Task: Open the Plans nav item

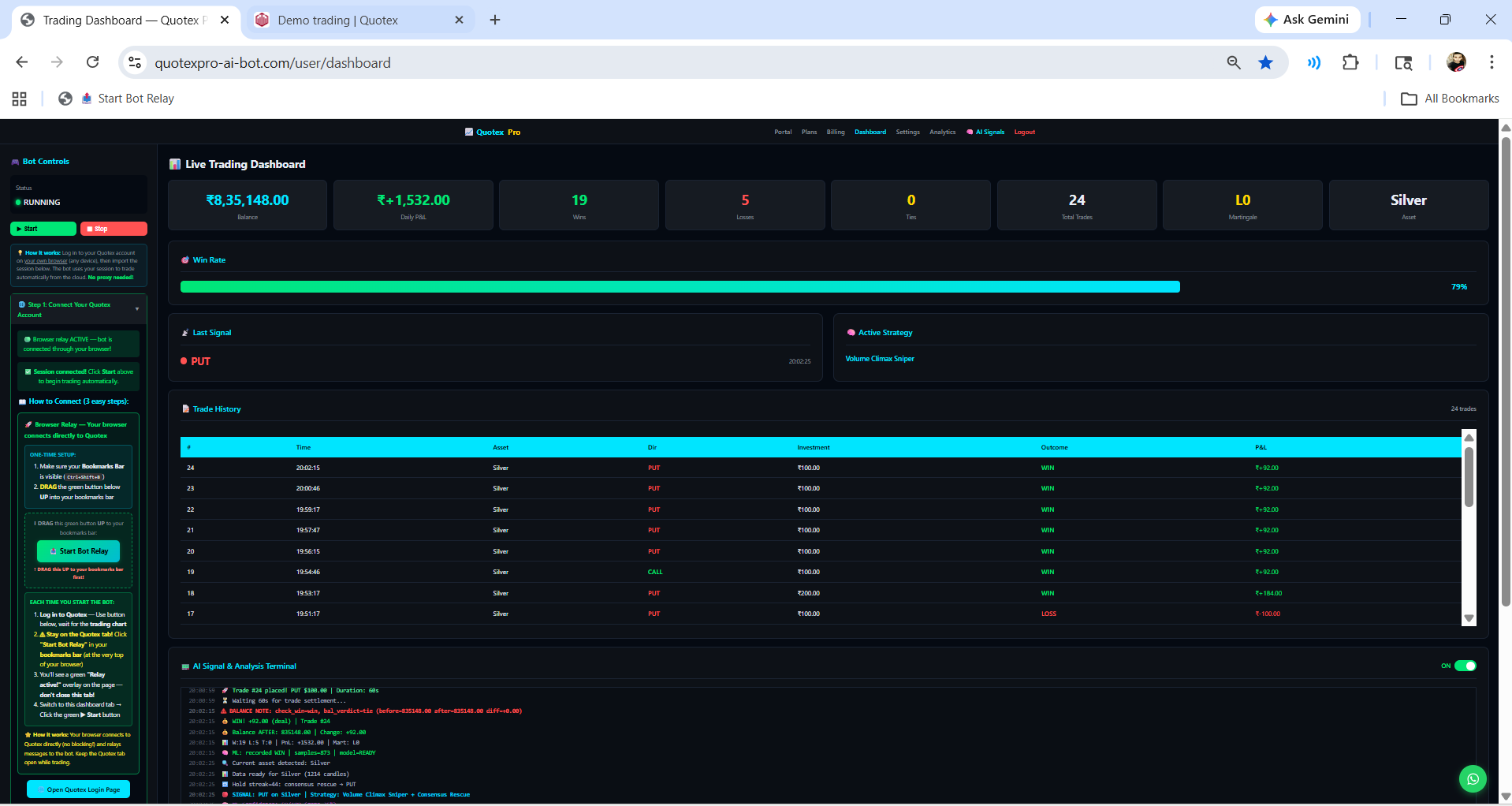Action: pos(809,132)
